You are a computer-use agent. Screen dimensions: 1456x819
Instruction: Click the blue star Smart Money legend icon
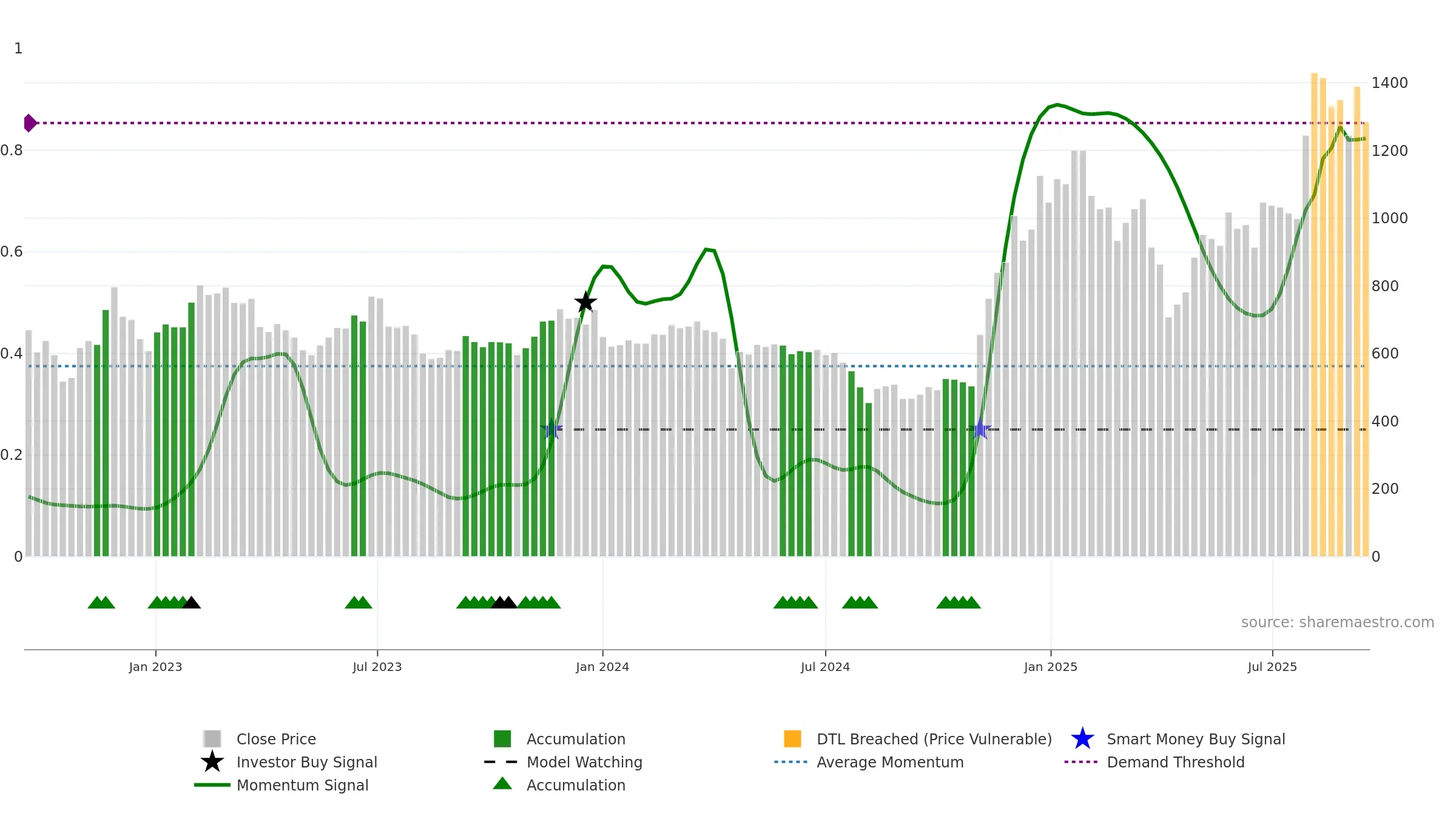pos(1082,739)
